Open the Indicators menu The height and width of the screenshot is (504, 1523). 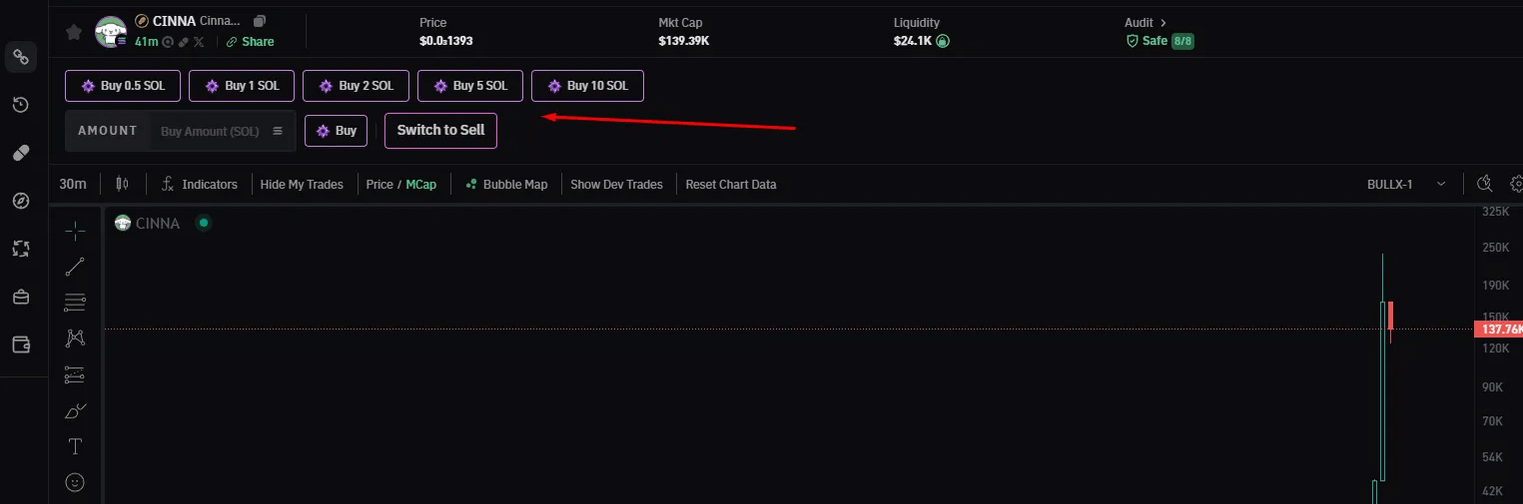[x=200, y=184]
